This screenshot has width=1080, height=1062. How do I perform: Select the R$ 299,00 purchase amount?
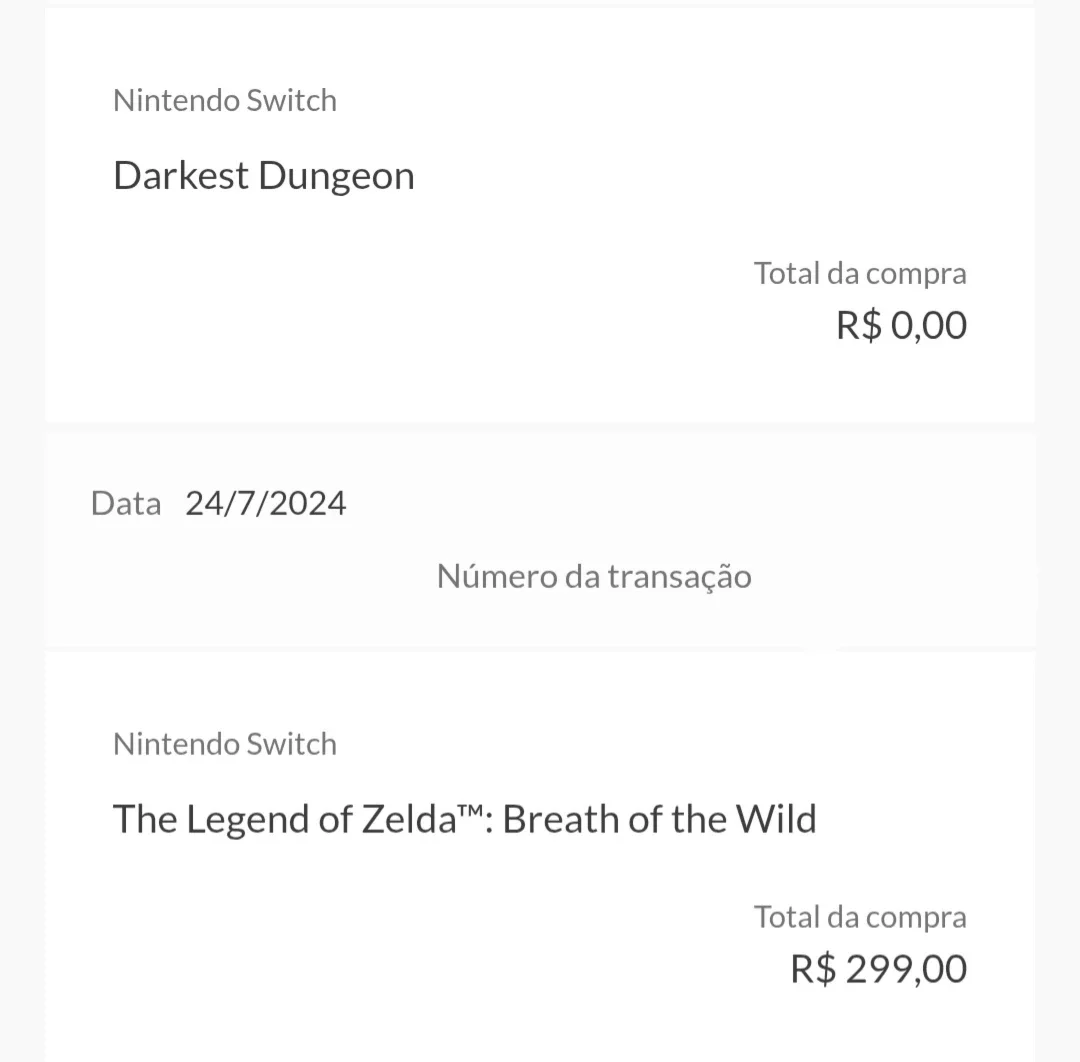(879, 969)
